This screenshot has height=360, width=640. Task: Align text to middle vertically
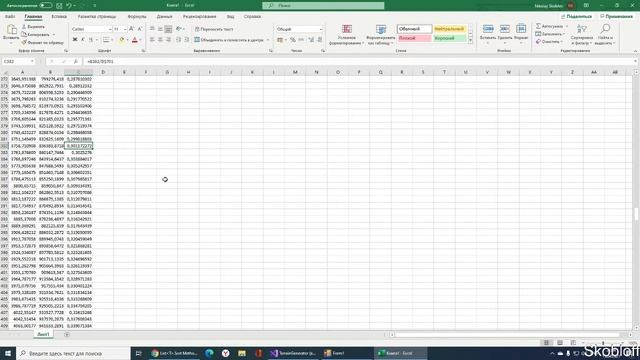tap(160, 29)
